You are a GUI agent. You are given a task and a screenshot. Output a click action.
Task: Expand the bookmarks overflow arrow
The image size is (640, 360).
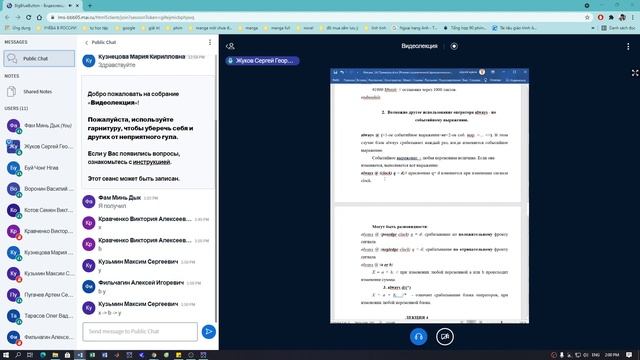593,28
